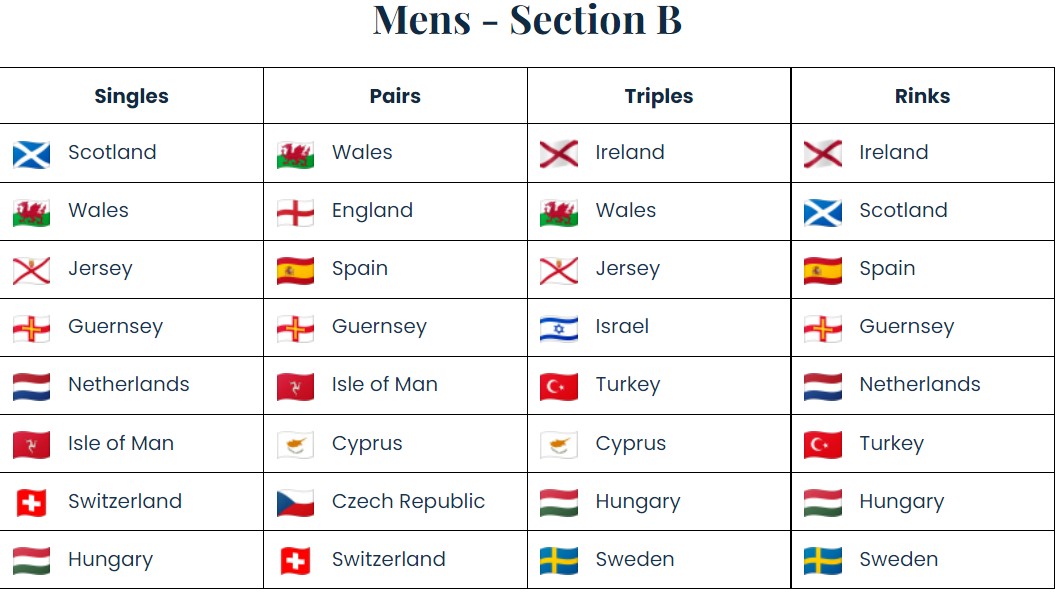The image size is (1056, 592).
Task: Click the Isle of Man flag in Pairs
Action: (296, 387)
